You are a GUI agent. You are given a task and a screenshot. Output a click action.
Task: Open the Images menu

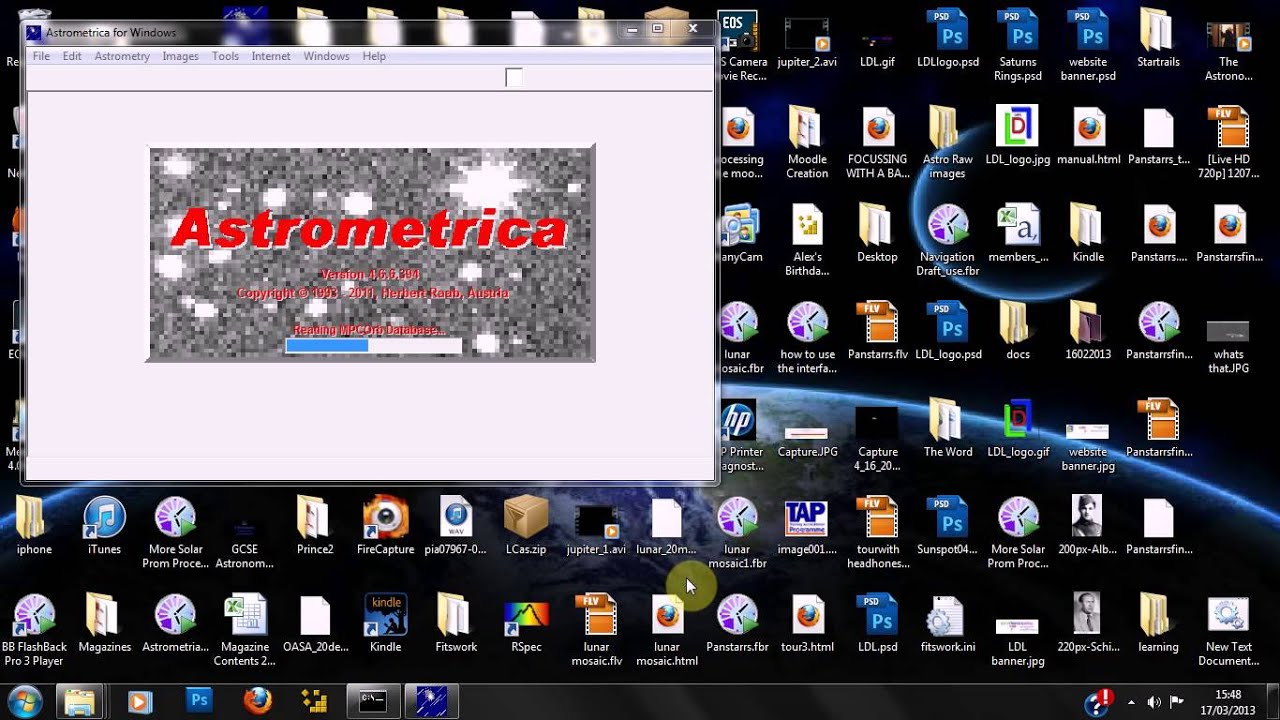point(181,56)
